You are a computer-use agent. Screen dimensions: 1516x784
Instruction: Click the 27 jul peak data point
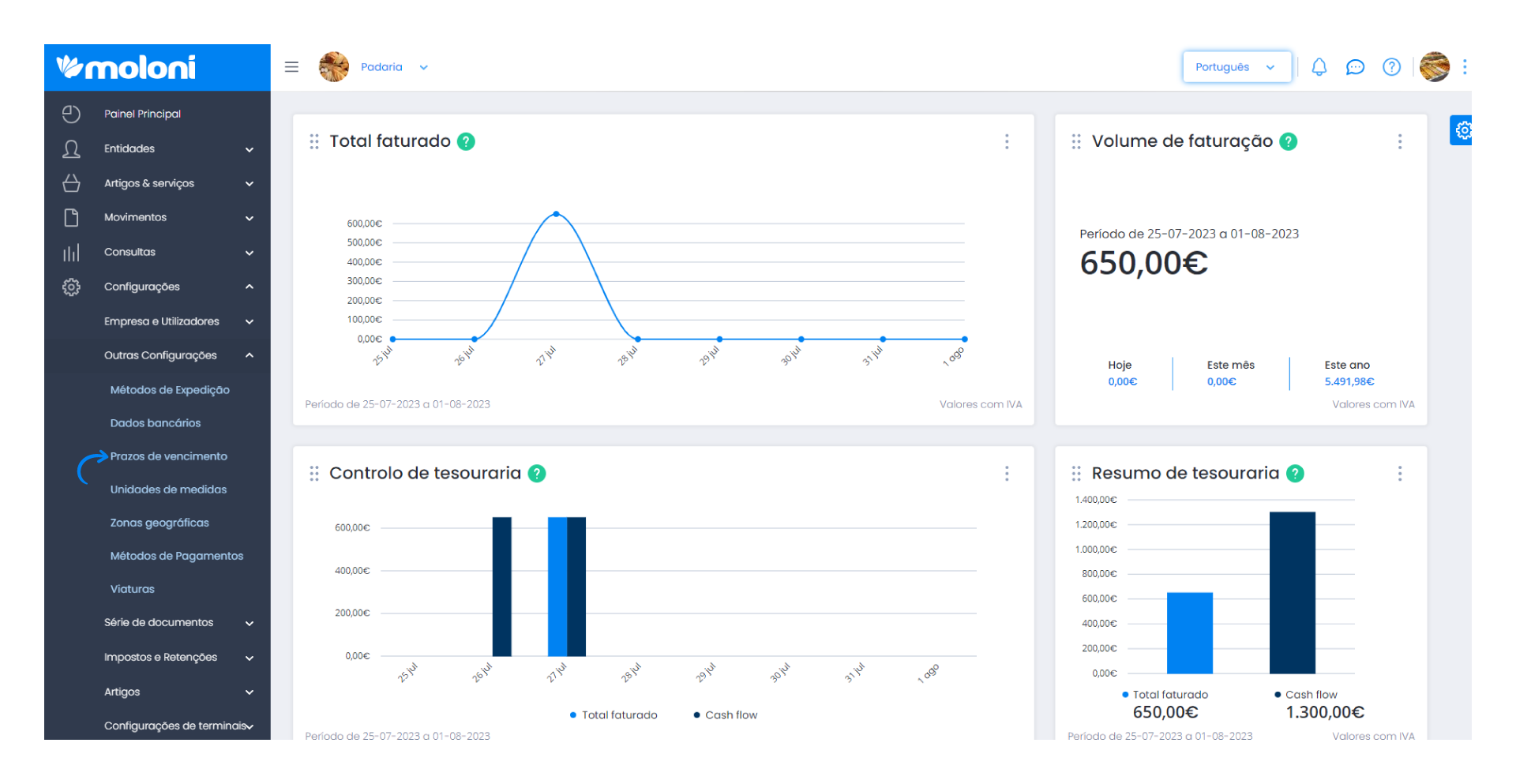(556, 214)
